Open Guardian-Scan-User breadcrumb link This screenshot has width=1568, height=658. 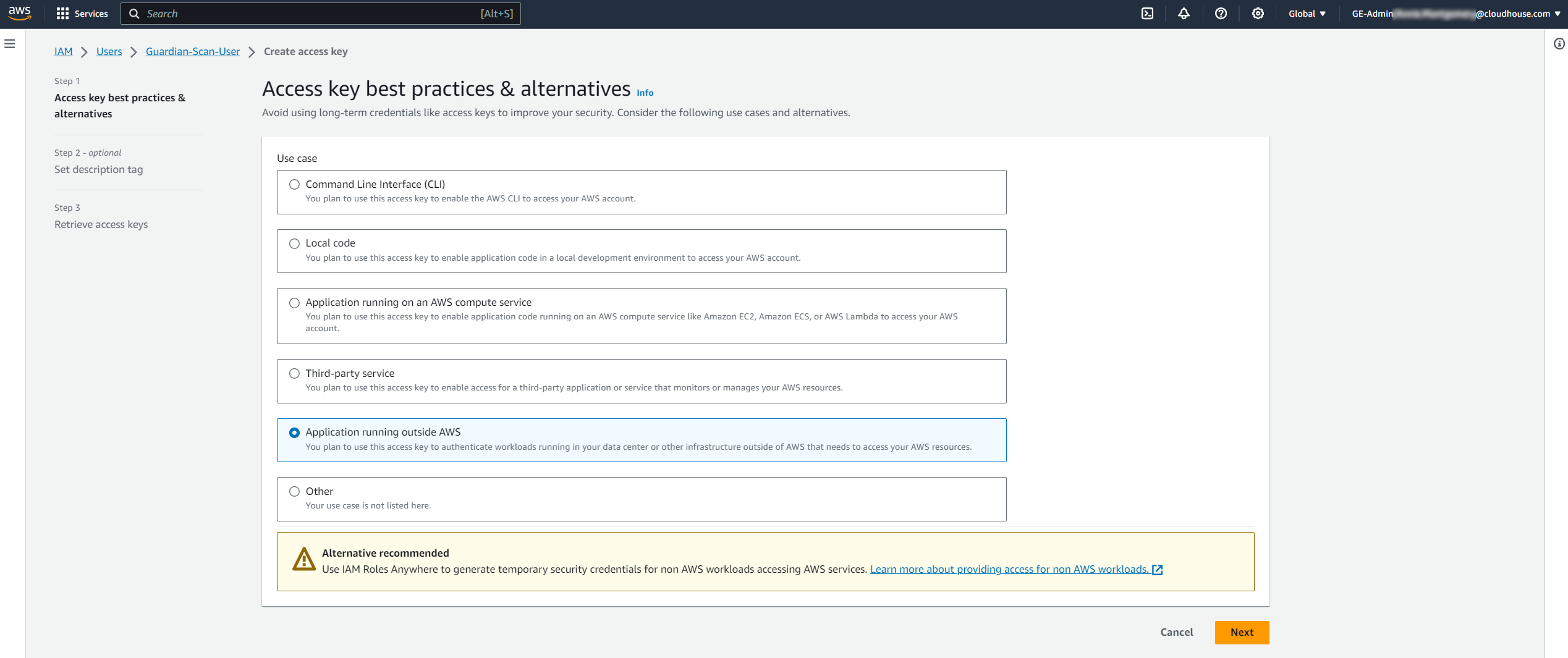point(192,52)
